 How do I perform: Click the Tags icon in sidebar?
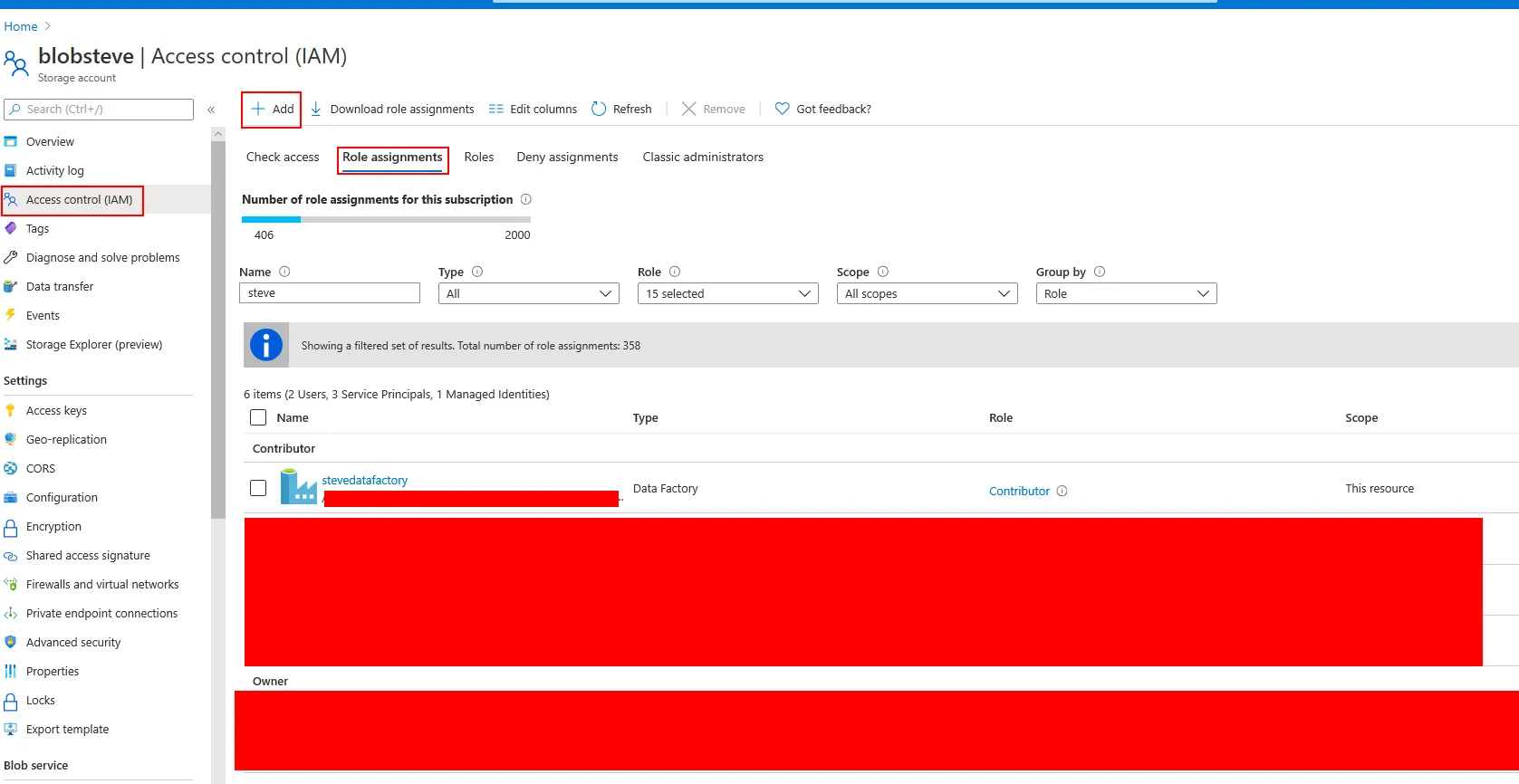(x=11, y=228)
